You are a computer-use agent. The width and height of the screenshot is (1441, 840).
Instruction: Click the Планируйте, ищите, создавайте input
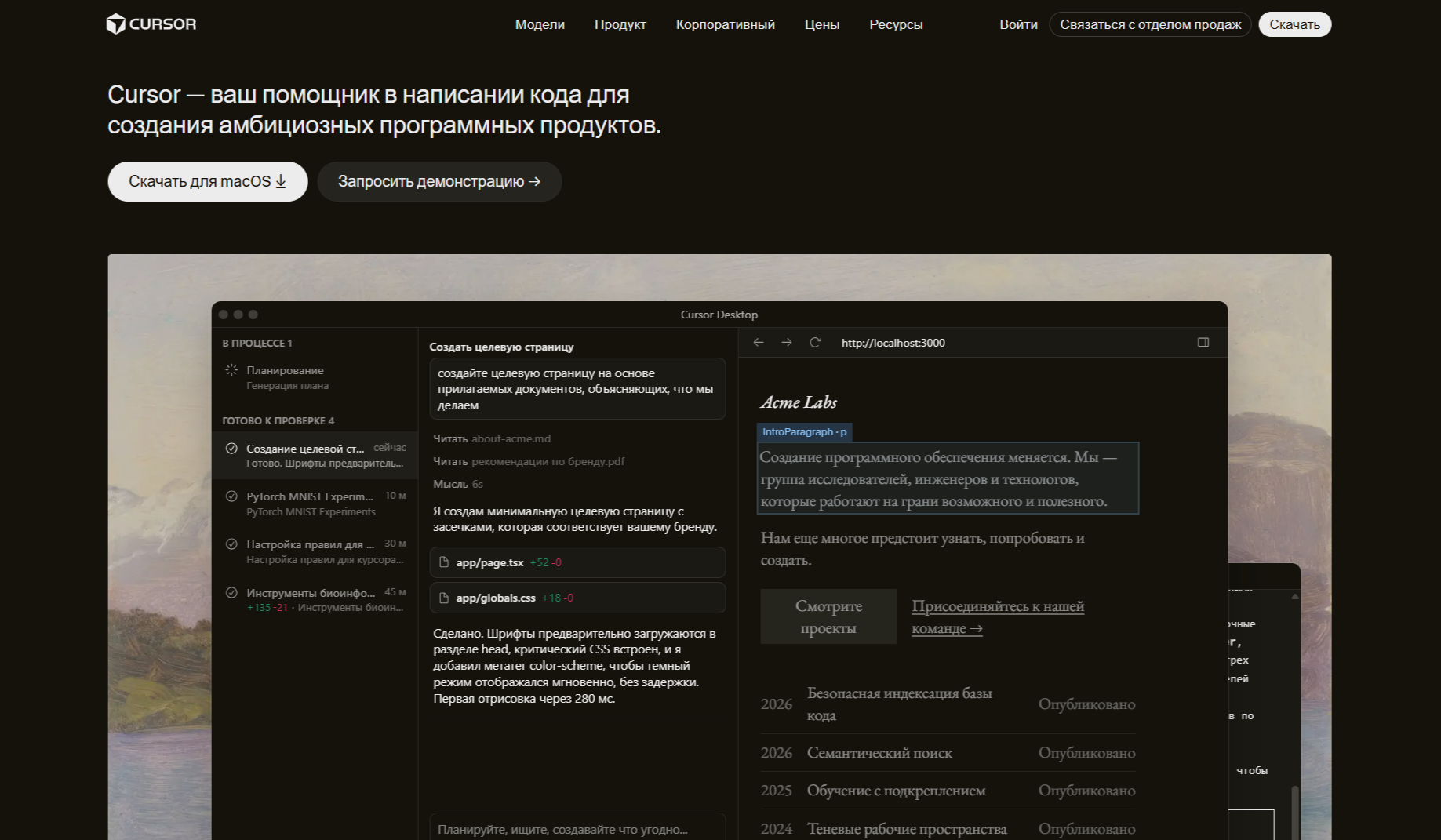pos(577,827)
